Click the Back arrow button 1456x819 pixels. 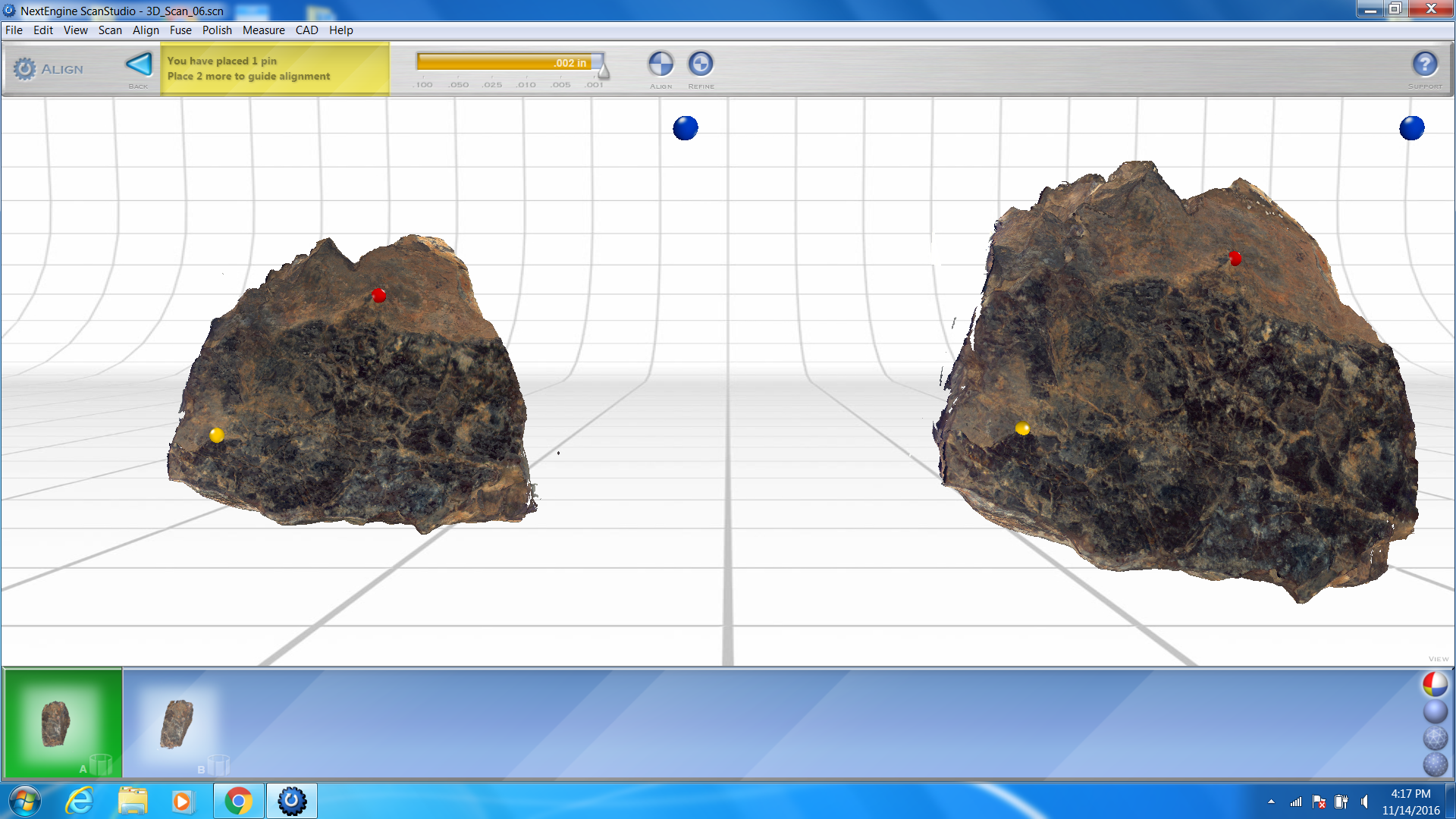coord(139,64)
